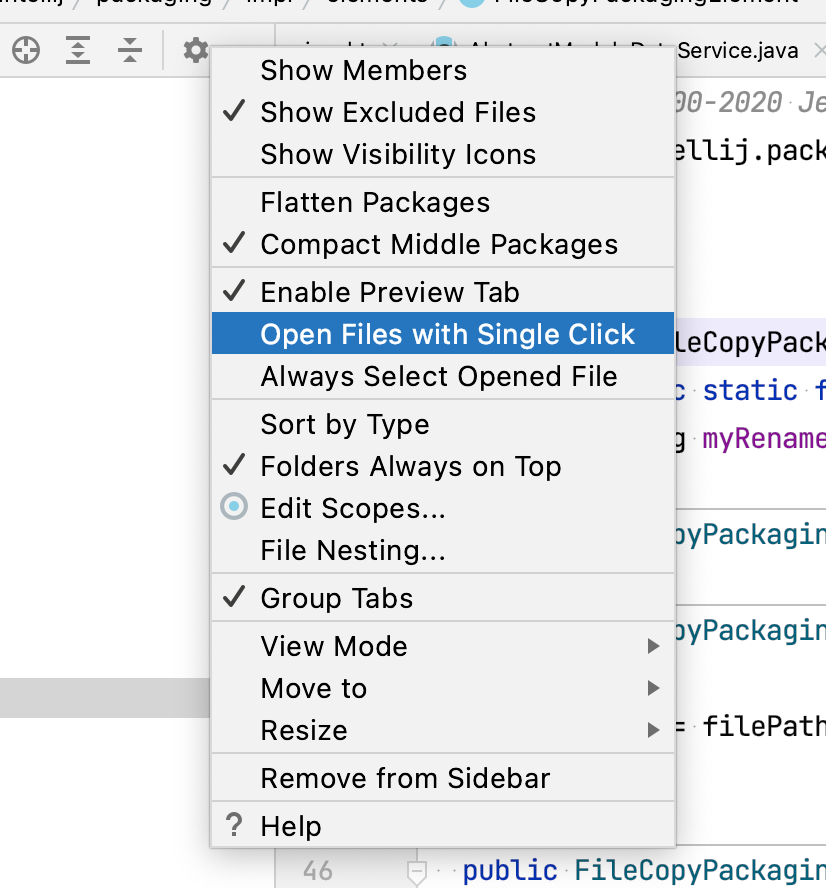Click the Expand All toolbar icon

point(78,51)
